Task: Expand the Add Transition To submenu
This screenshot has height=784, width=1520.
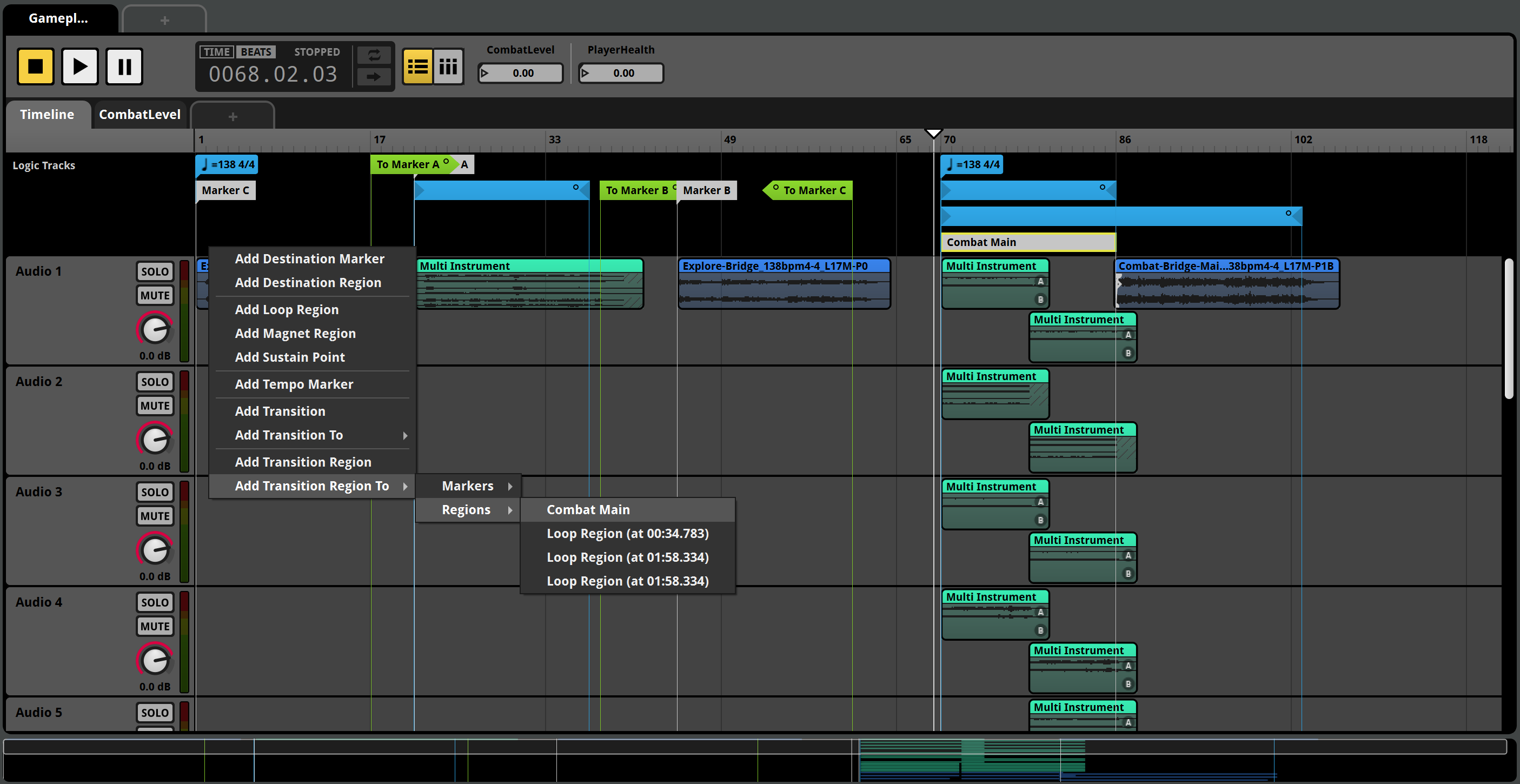Action: (x=313, y=435)
